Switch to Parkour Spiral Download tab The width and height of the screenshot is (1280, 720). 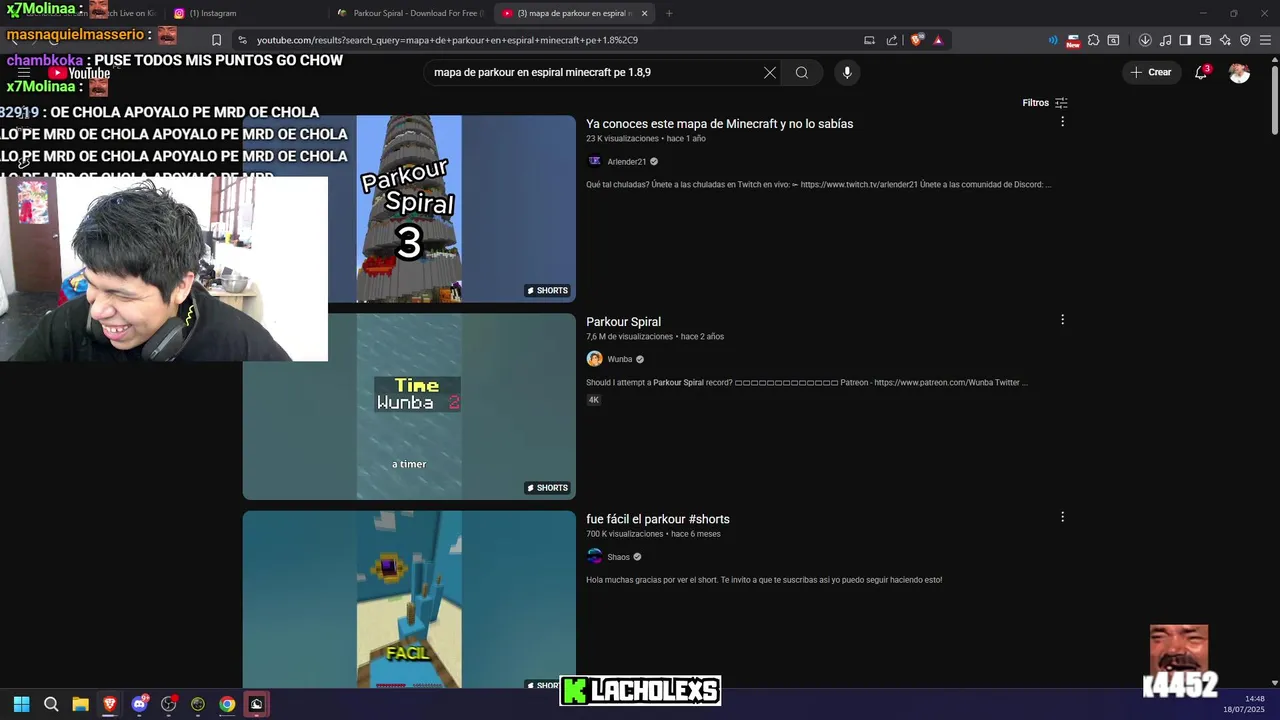tap(410, 13)
